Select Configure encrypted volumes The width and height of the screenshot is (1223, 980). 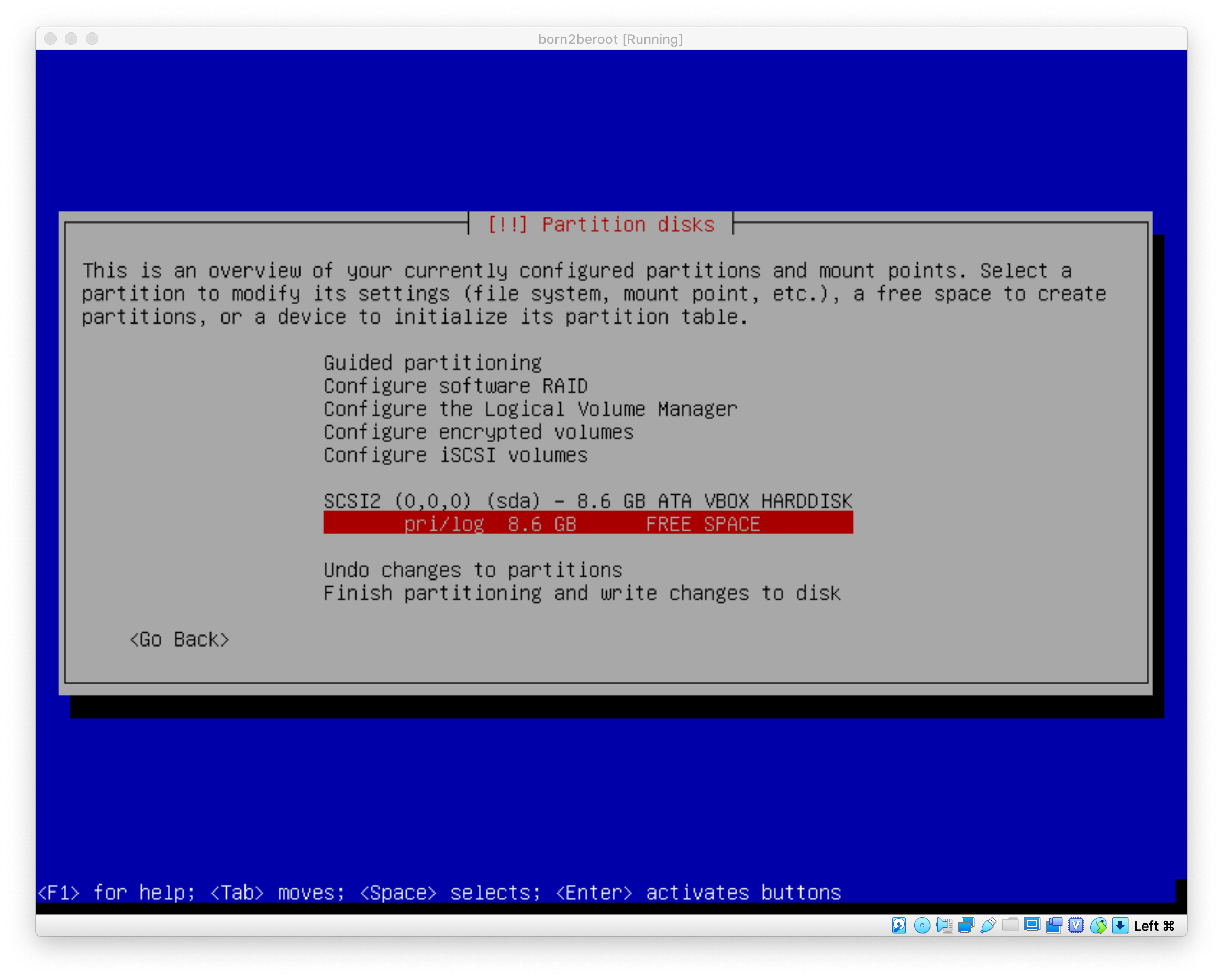pyautogui.click(x=478, y=432)
